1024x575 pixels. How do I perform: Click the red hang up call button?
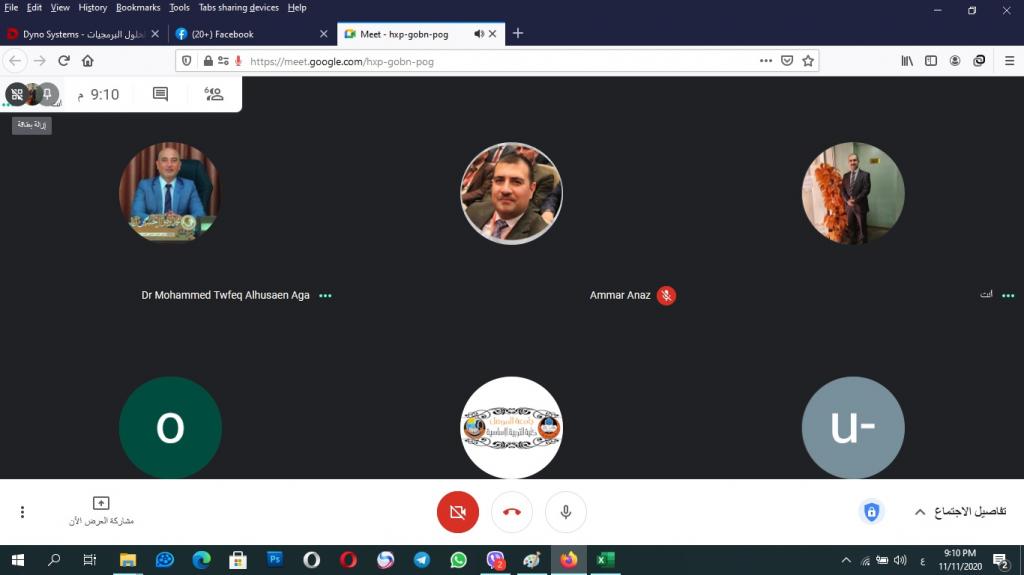512,512
